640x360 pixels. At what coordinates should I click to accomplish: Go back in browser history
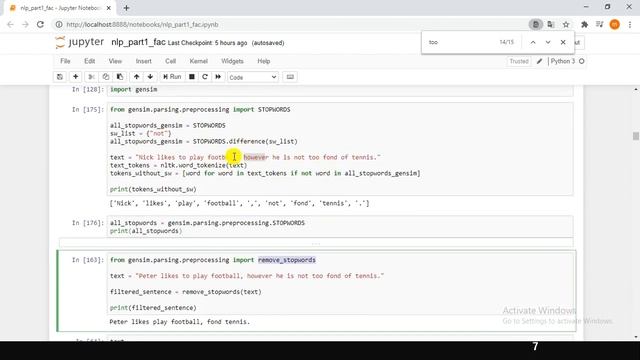pyautogui.click(x=10, y=24)
